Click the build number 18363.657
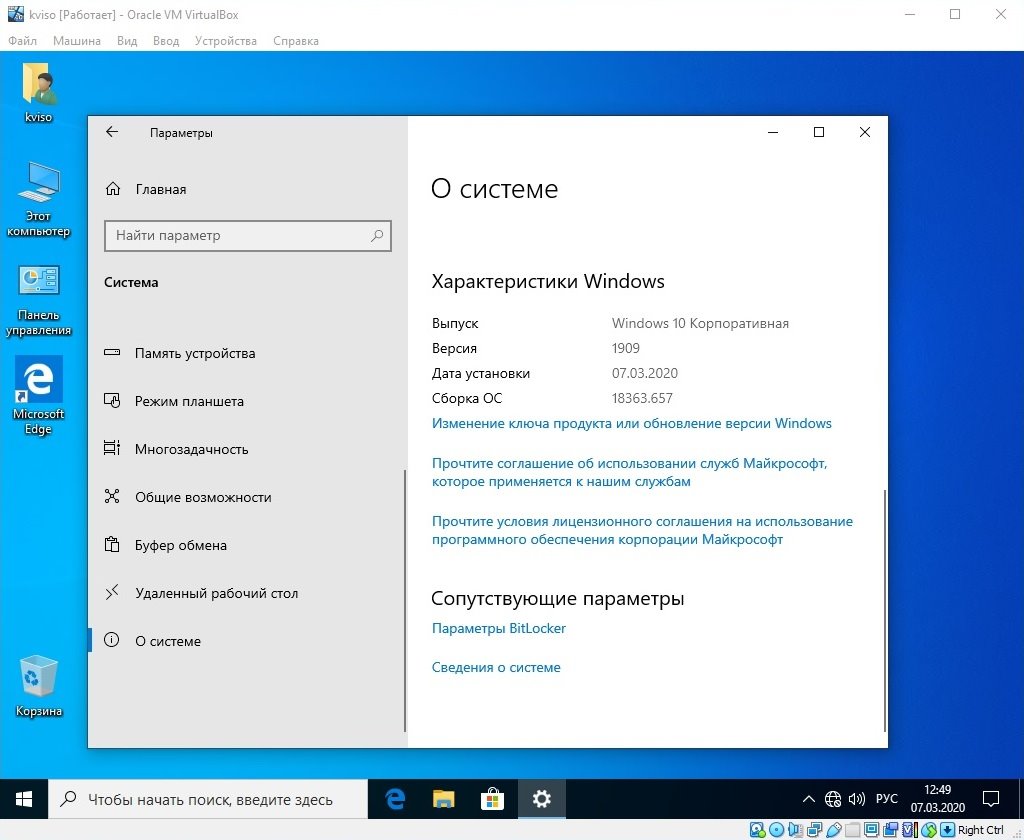This screenshot has height=840, width=1024. [x=642, y=398]
